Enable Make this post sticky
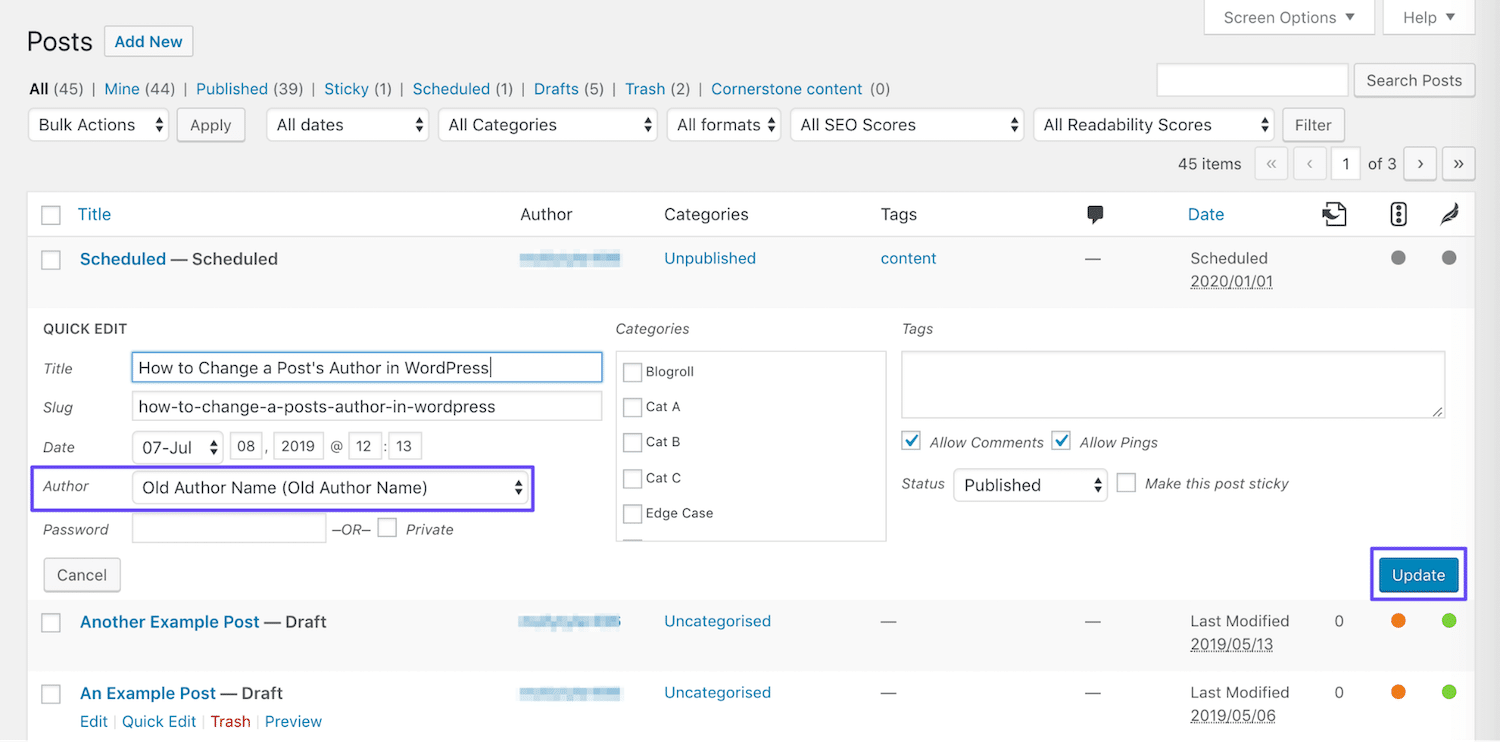Viewport: 1500px width, 742px height. click(x=1126, y=482)
